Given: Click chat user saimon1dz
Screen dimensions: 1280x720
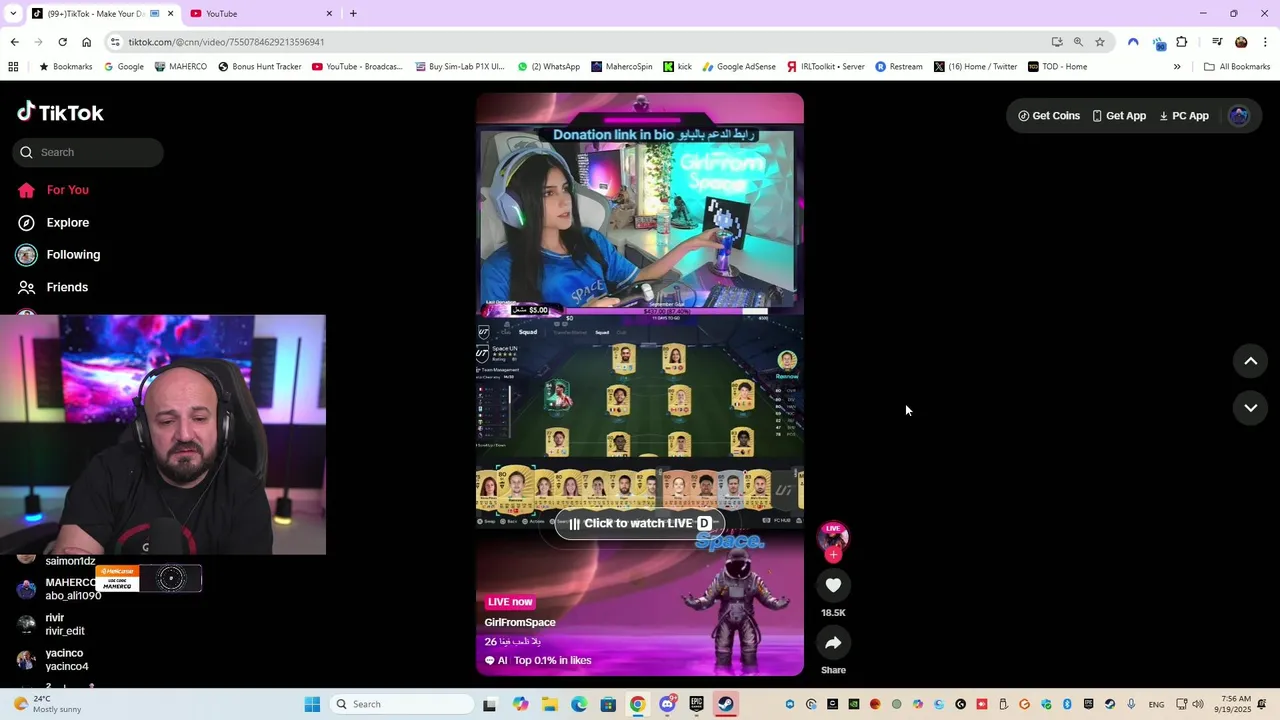Looking at the screenshot, I should [x=70, y=561].
